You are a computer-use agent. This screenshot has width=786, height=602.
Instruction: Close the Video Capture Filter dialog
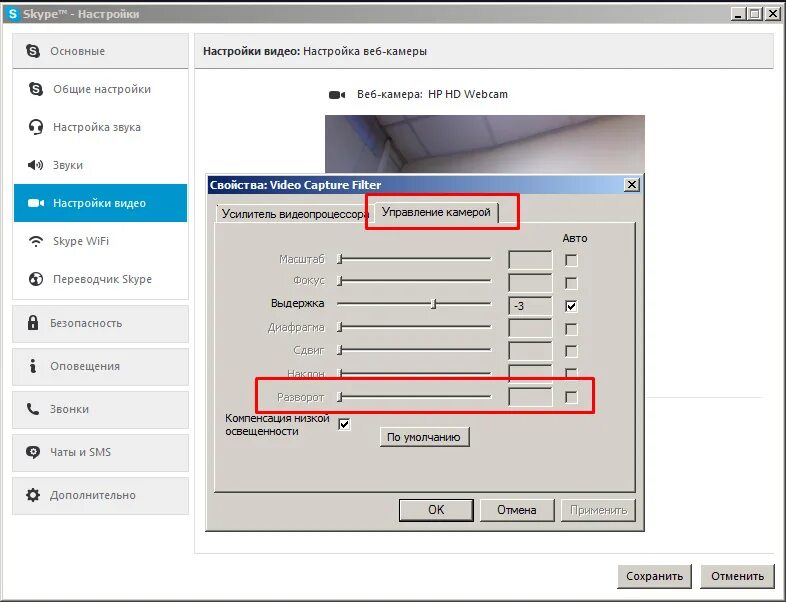[632, 185]
